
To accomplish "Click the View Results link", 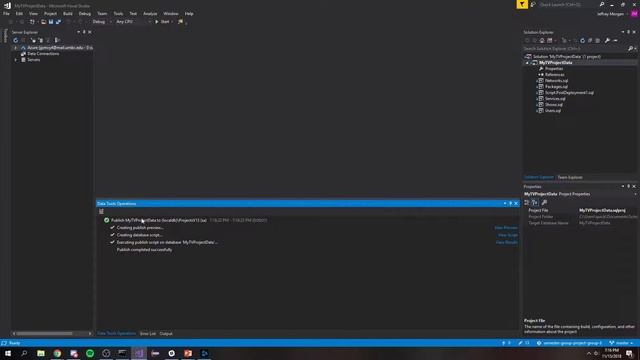I will coord(507,242).
